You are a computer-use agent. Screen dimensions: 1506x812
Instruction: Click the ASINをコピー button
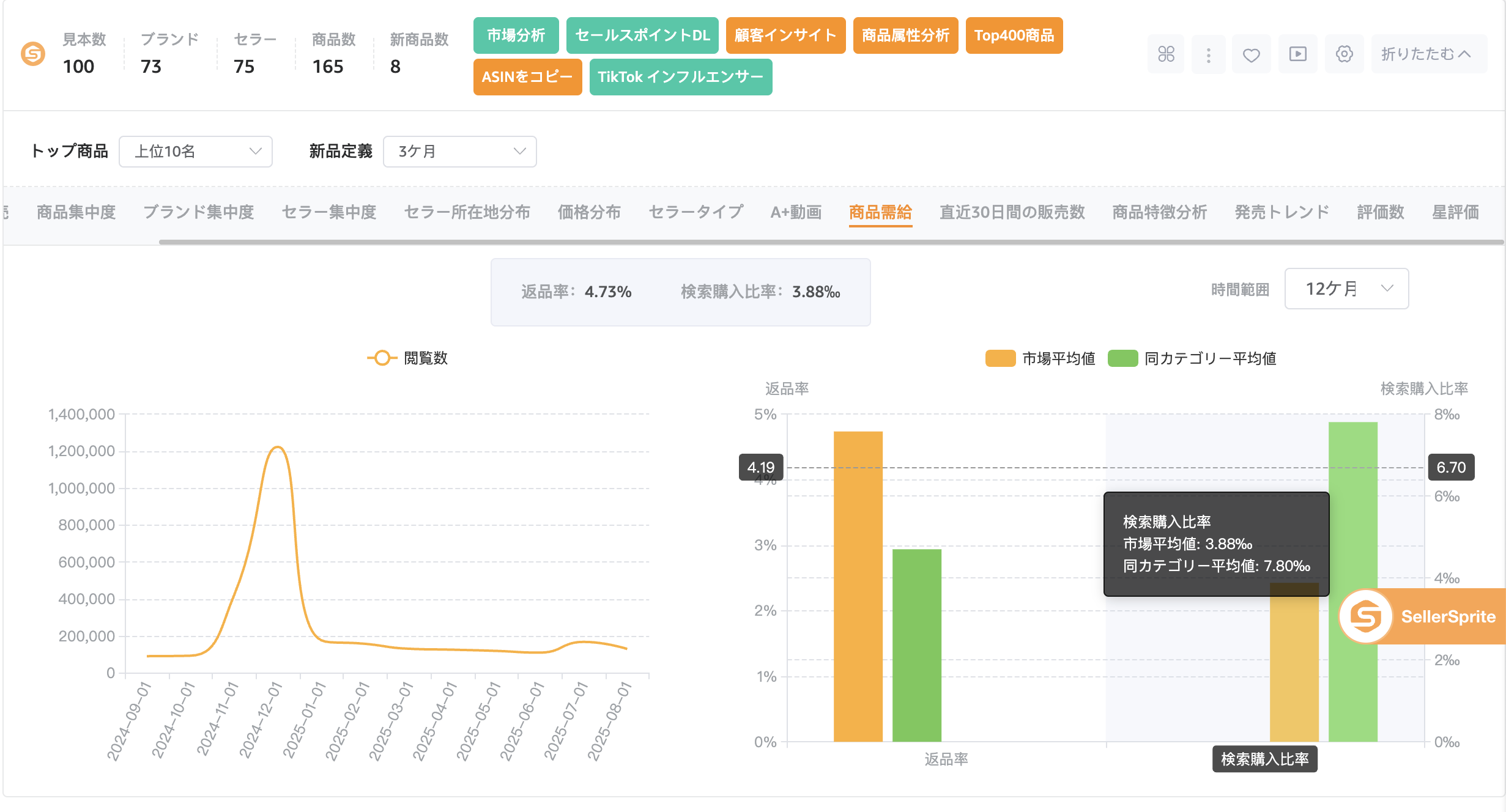[x=527, y=77]
